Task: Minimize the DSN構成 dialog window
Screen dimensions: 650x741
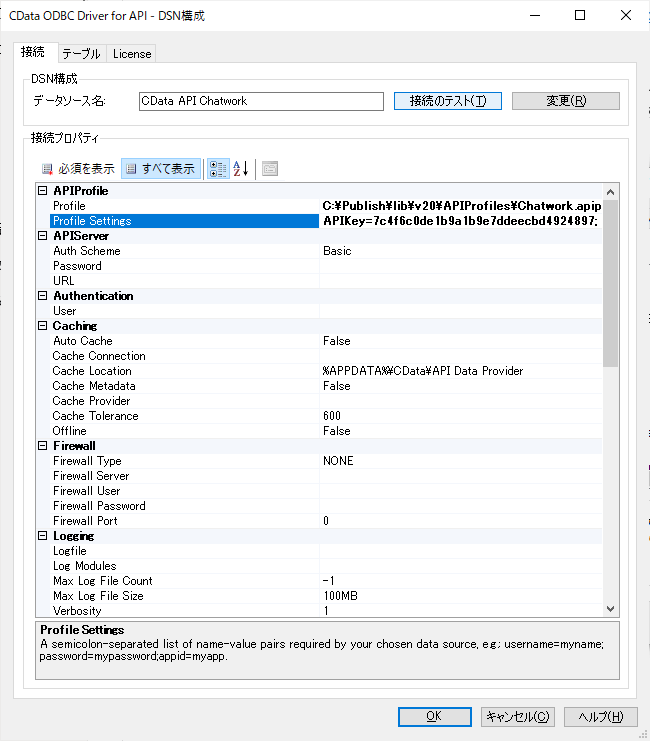Action: [x=535, y=15]
